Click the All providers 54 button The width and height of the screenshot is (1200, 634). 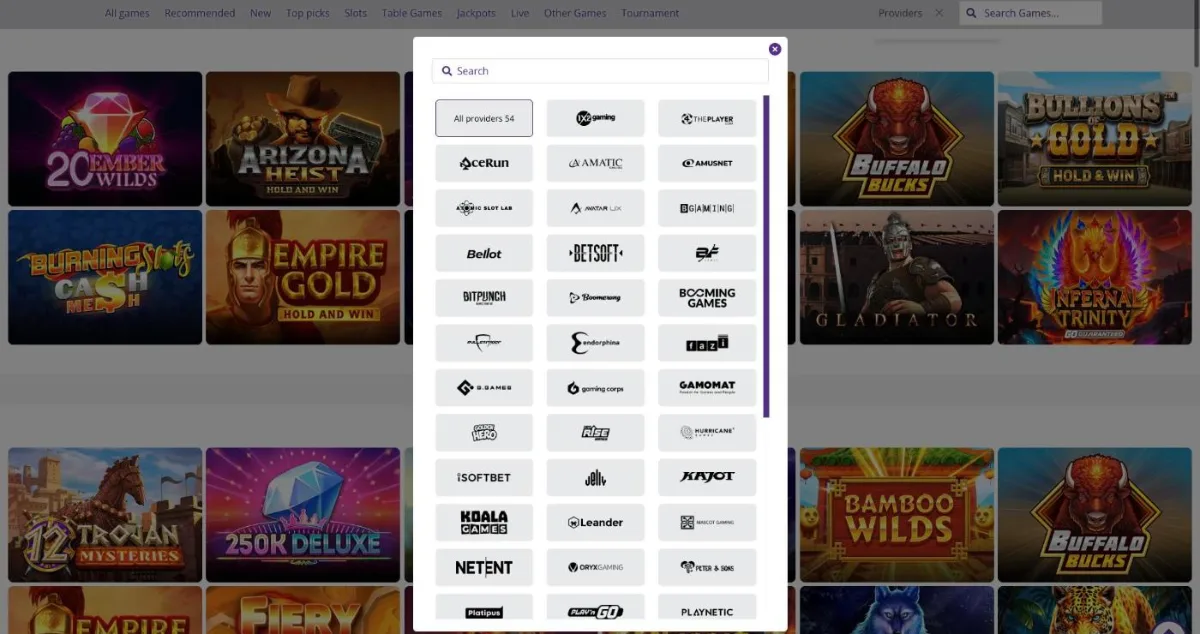point(484,118)
